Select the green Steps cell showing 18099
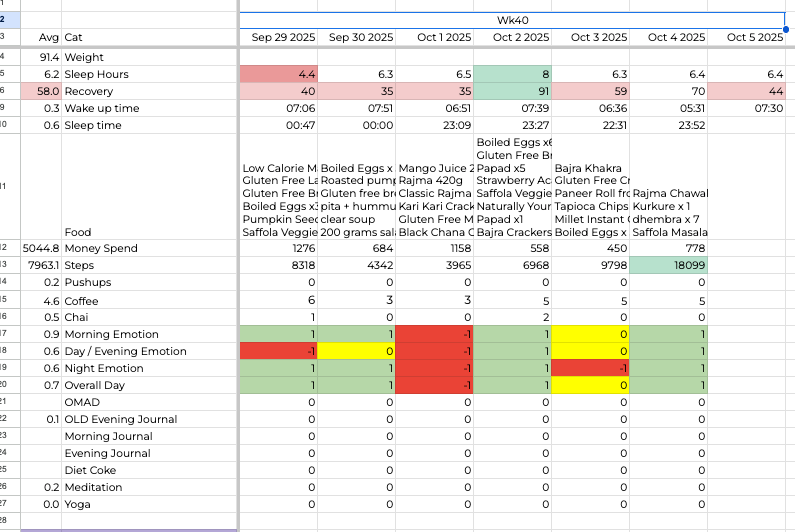 [668, 265]
